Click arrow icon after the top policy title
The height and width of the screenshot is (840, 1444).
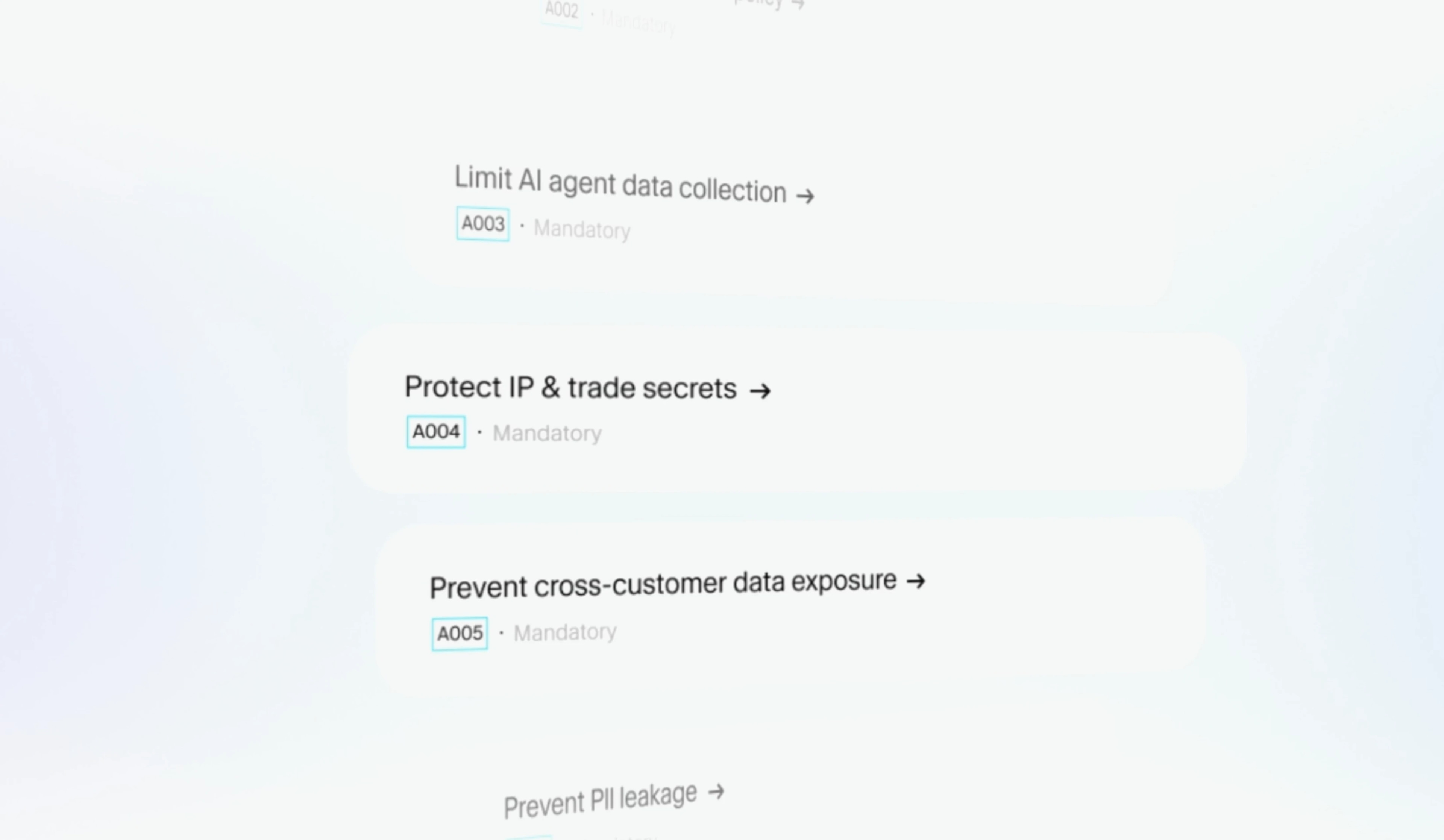point(798,5)
